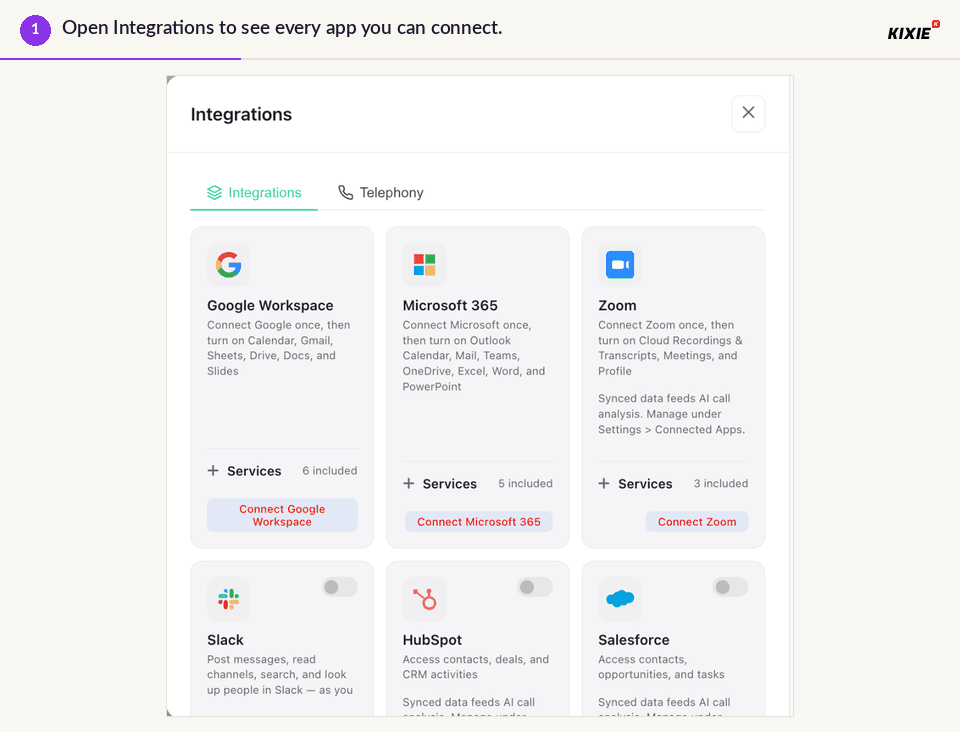Click the Zoom camera logo icon

point(620,265)
